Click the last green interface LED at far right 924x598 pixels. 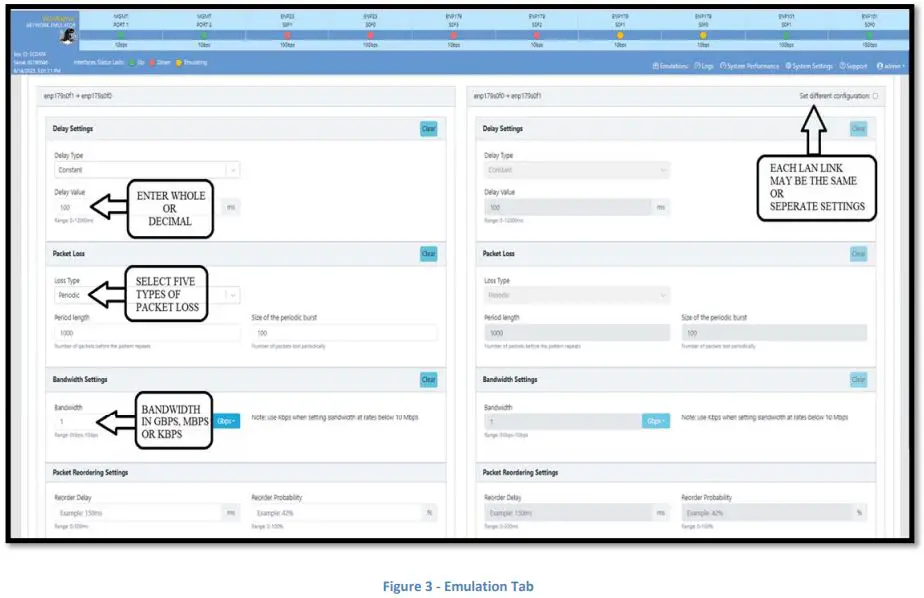point(869,35)
